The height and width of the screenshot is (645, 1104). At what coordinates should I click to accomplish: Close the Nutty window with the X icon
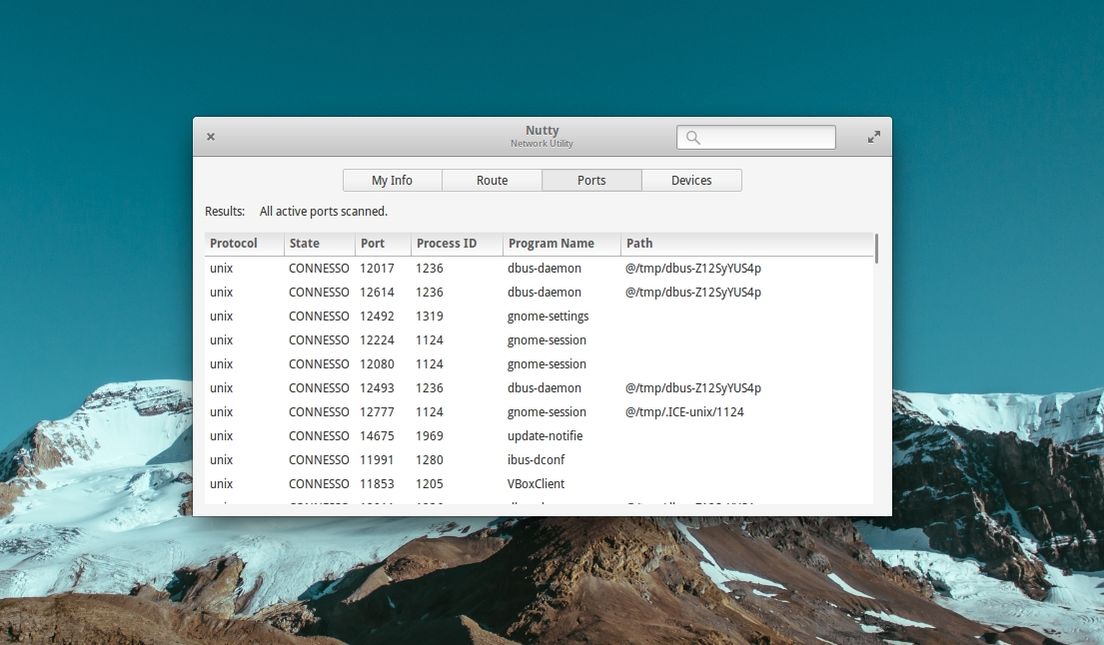point(210,137)
